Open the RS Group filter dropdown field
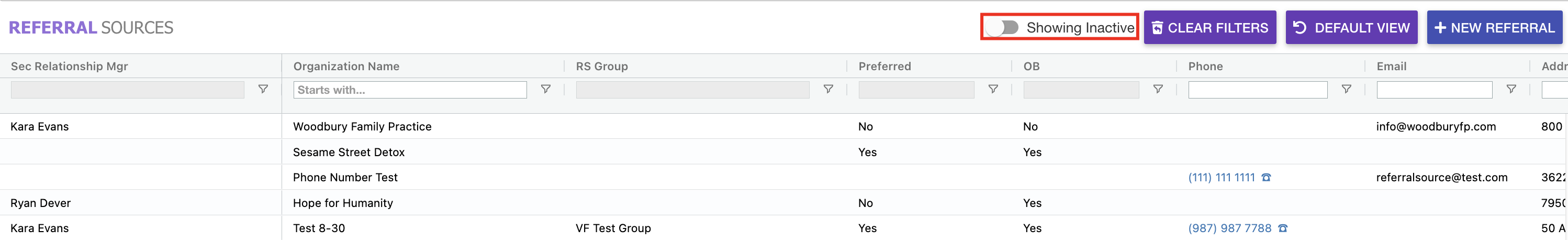The height and width of the screenshot is (240, 1568). pyautogui.click(x=692, y=90)
